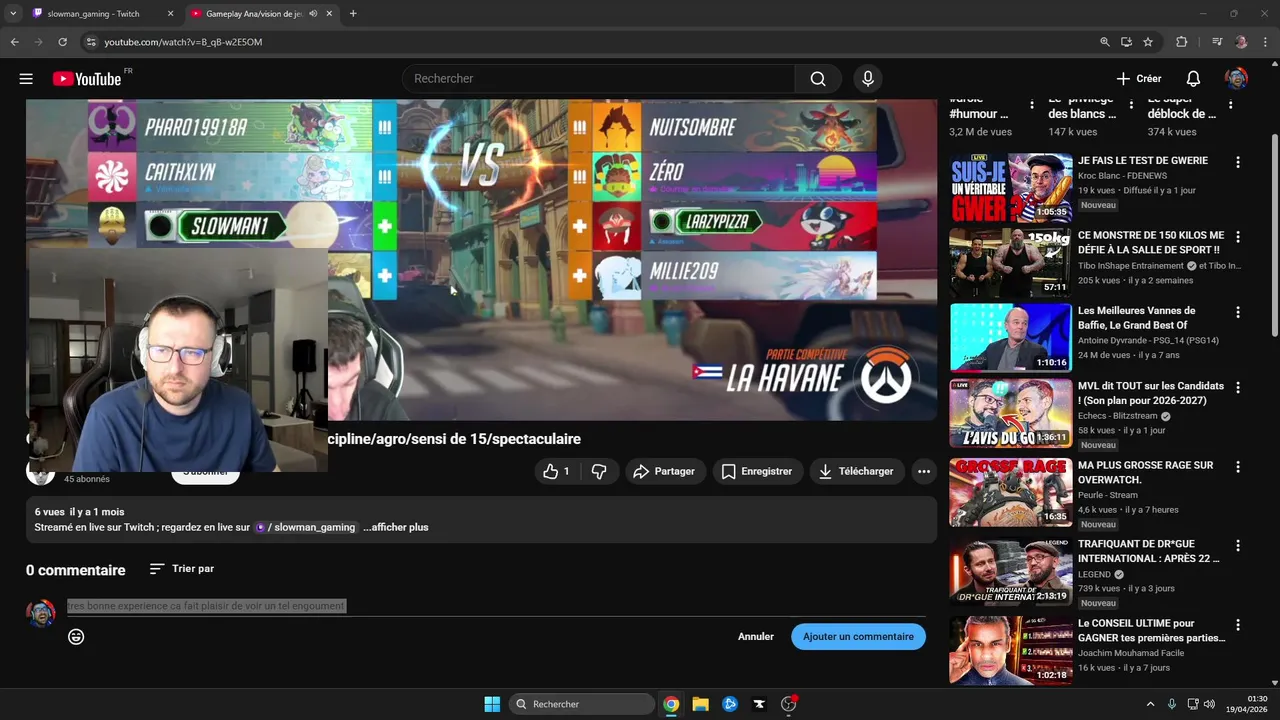Open Chrome three-dot menu

pos(1265,42)
